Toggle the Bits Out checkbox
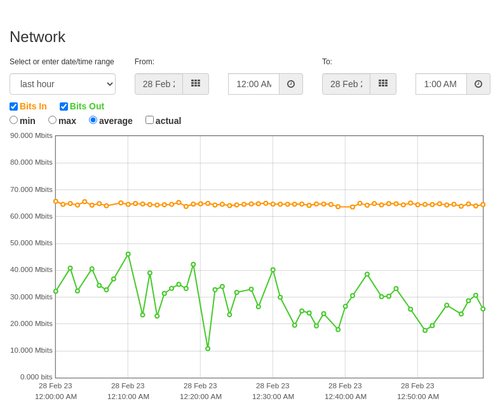The image size is (500, 403). pos(64,106)
